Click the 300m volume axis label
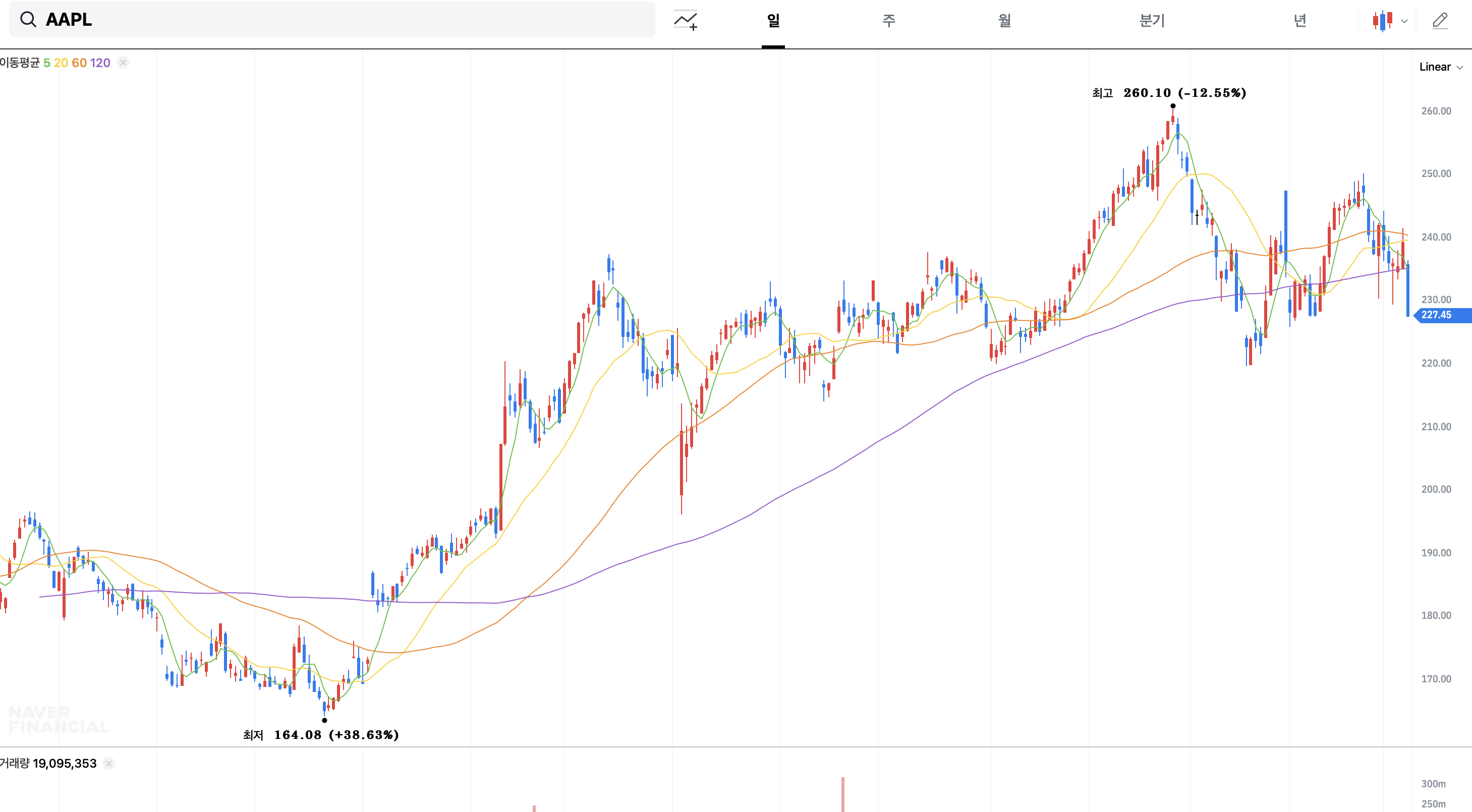Viewport: 1472px width, 812px height. 1433,784
